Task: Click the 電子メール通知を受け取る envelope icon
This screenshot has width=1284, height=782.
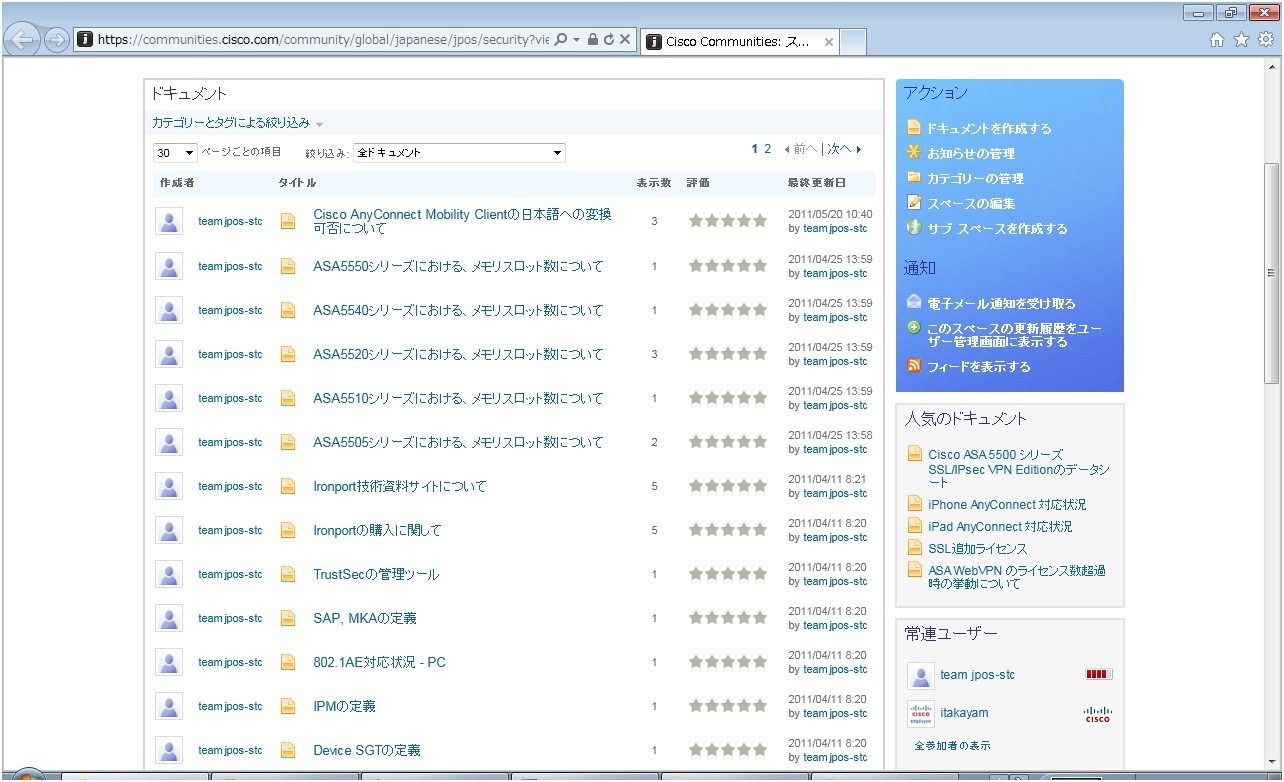Action: (x=913, y=302)
